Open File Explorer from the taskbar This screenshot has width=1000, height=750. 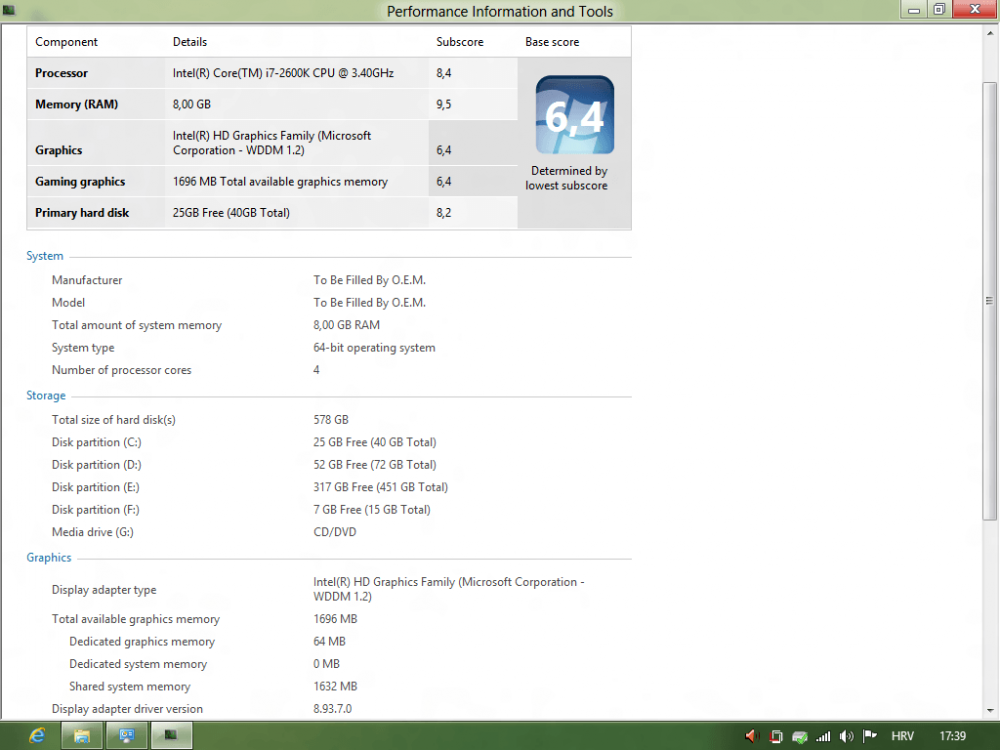tap(82, 736)
